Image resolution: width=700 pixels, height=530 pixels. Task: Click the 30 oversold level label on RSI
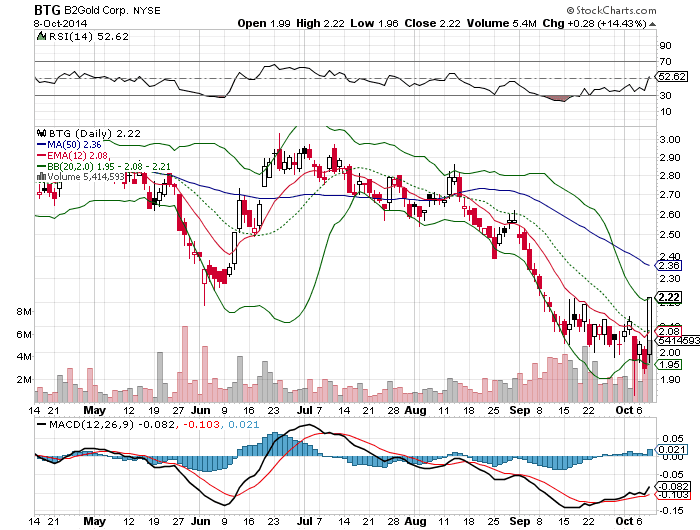(x=665, y=95)
